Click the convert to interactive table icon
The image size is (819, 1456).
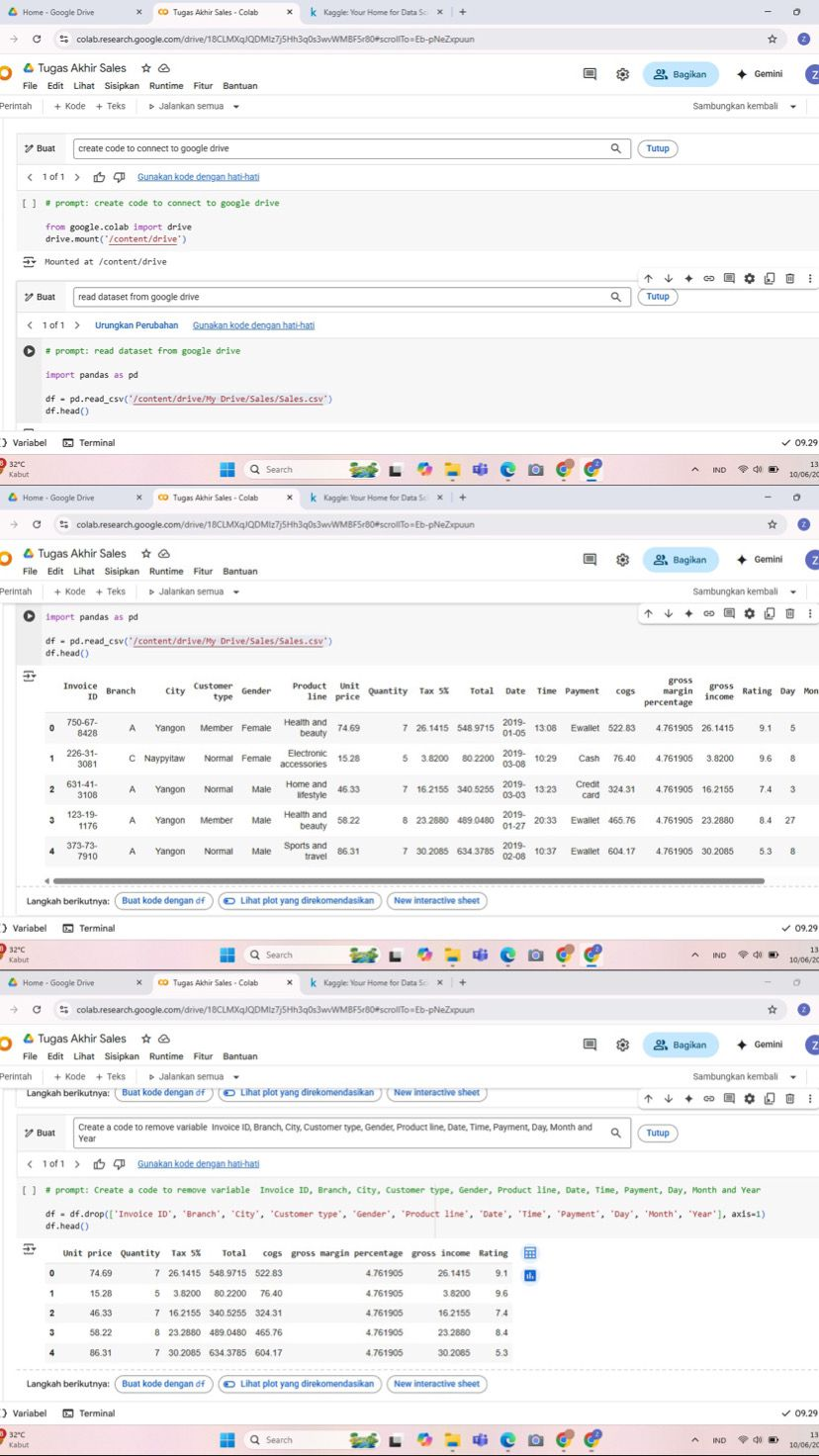click(529, 1253)
